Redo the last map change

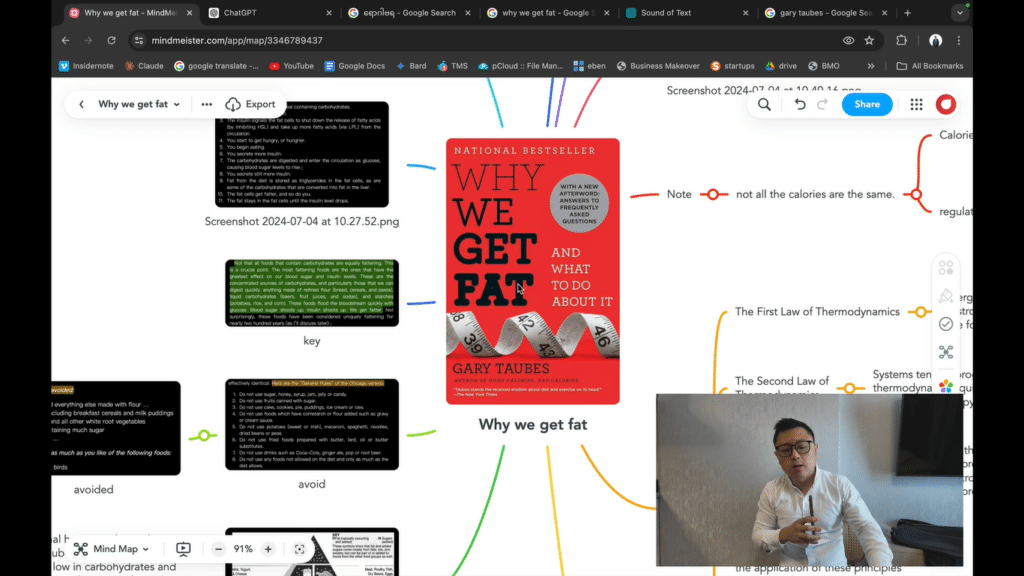coord(822,104)
